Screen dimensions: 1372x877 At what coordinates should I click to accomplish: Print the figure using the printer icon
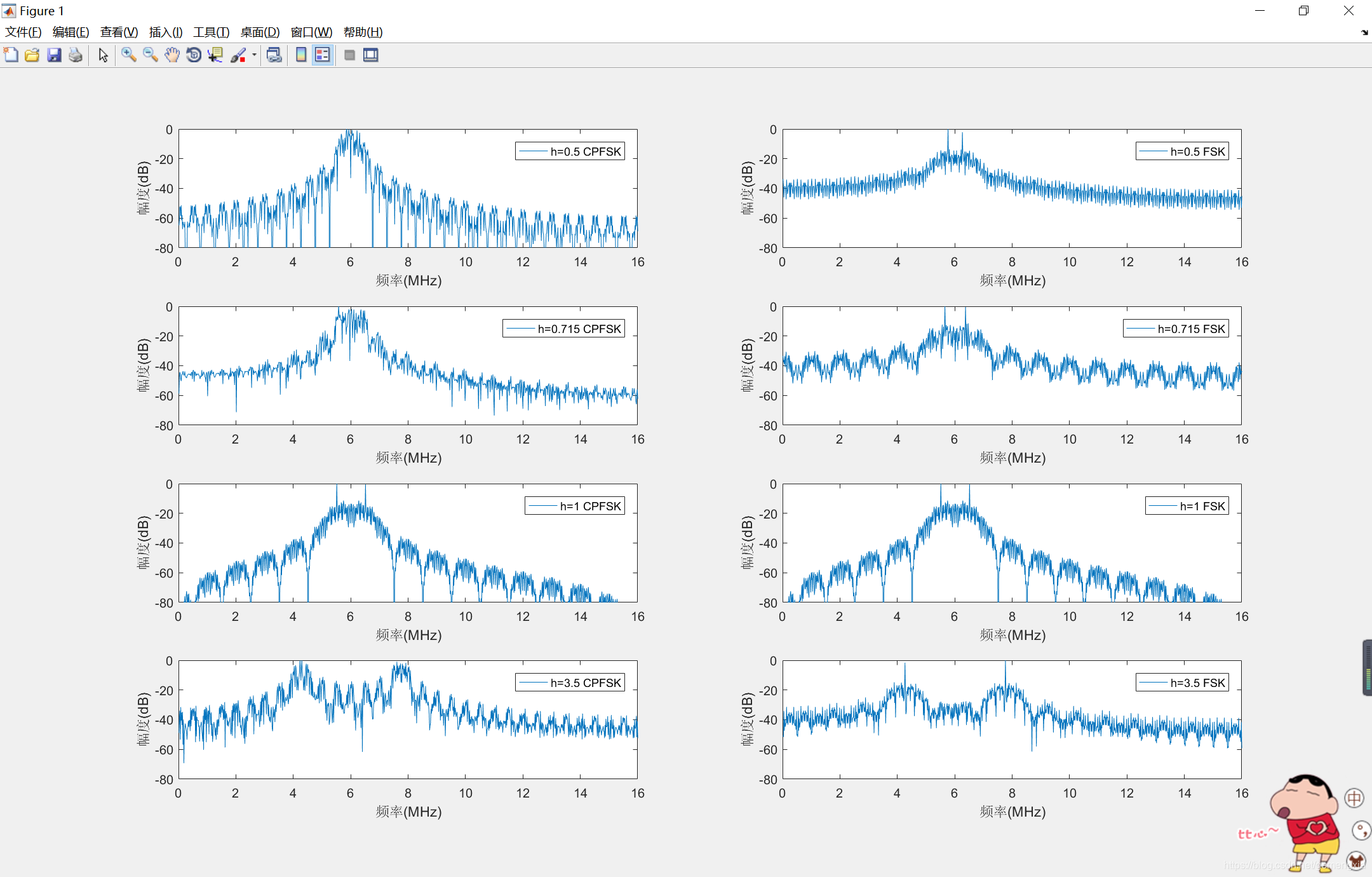pyautogui.click(x=76, y=55)
